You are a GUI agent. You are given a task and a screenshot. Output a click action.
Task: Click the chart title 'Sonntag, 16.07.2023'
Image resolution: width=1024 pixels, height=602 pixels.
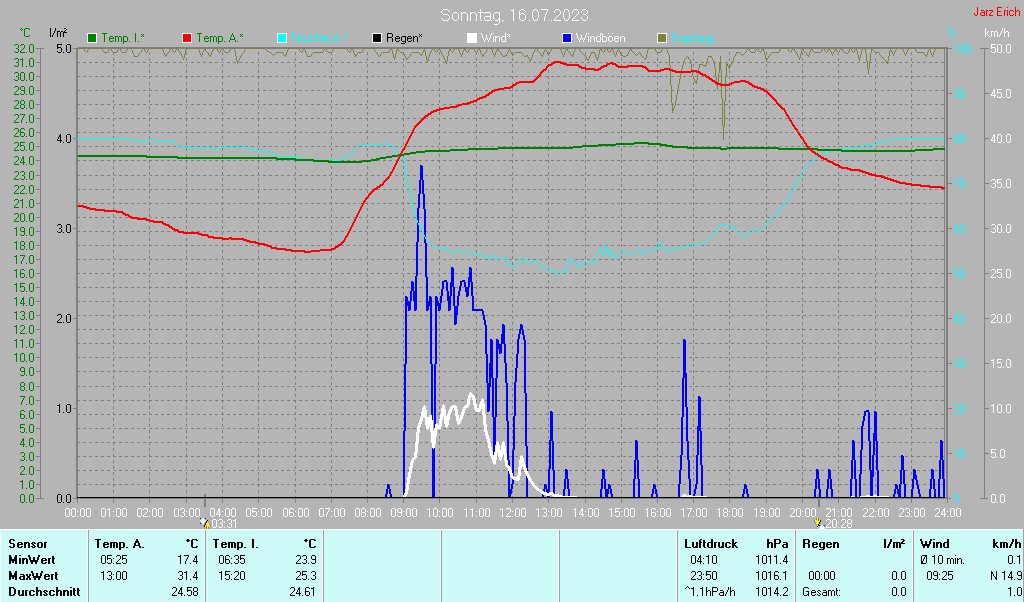[x=514, y=15]
